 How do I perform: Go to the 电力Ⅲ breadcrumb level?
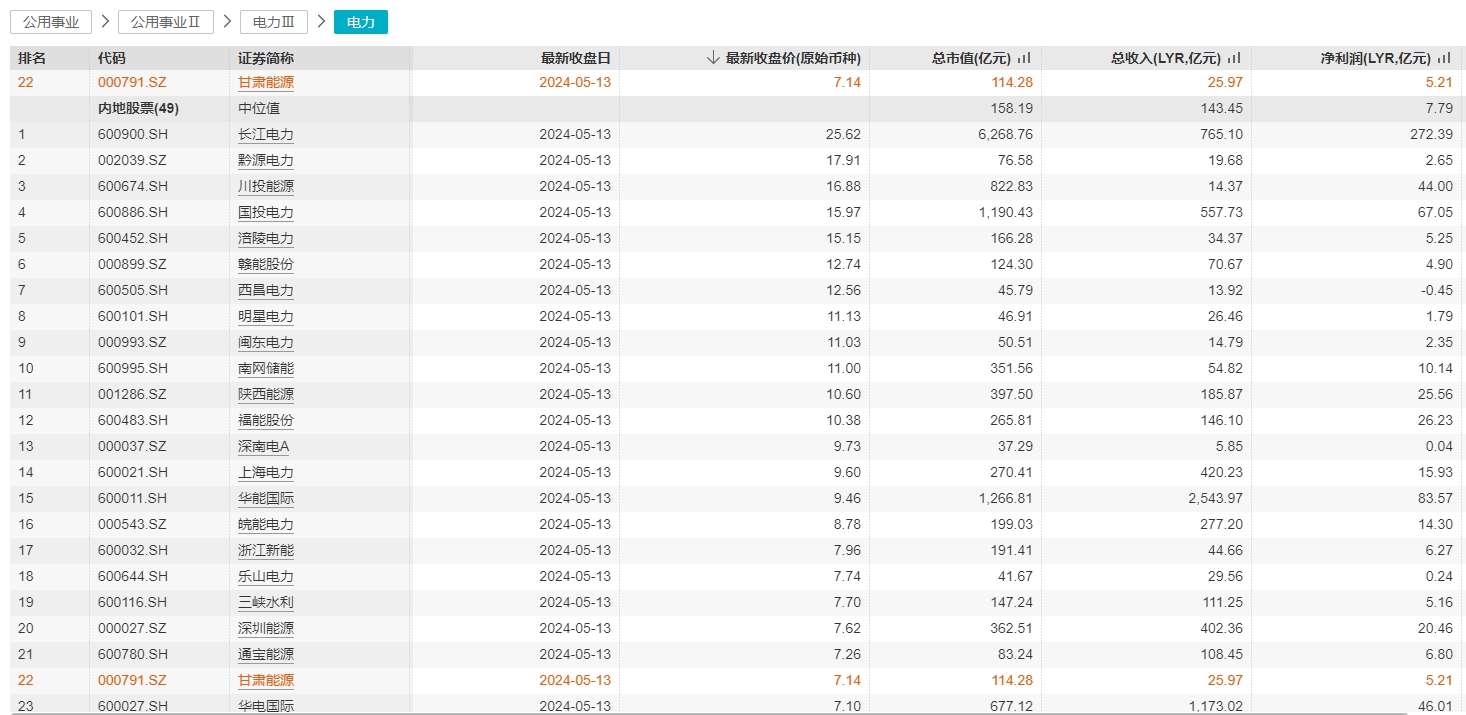(x=274, y=22)
